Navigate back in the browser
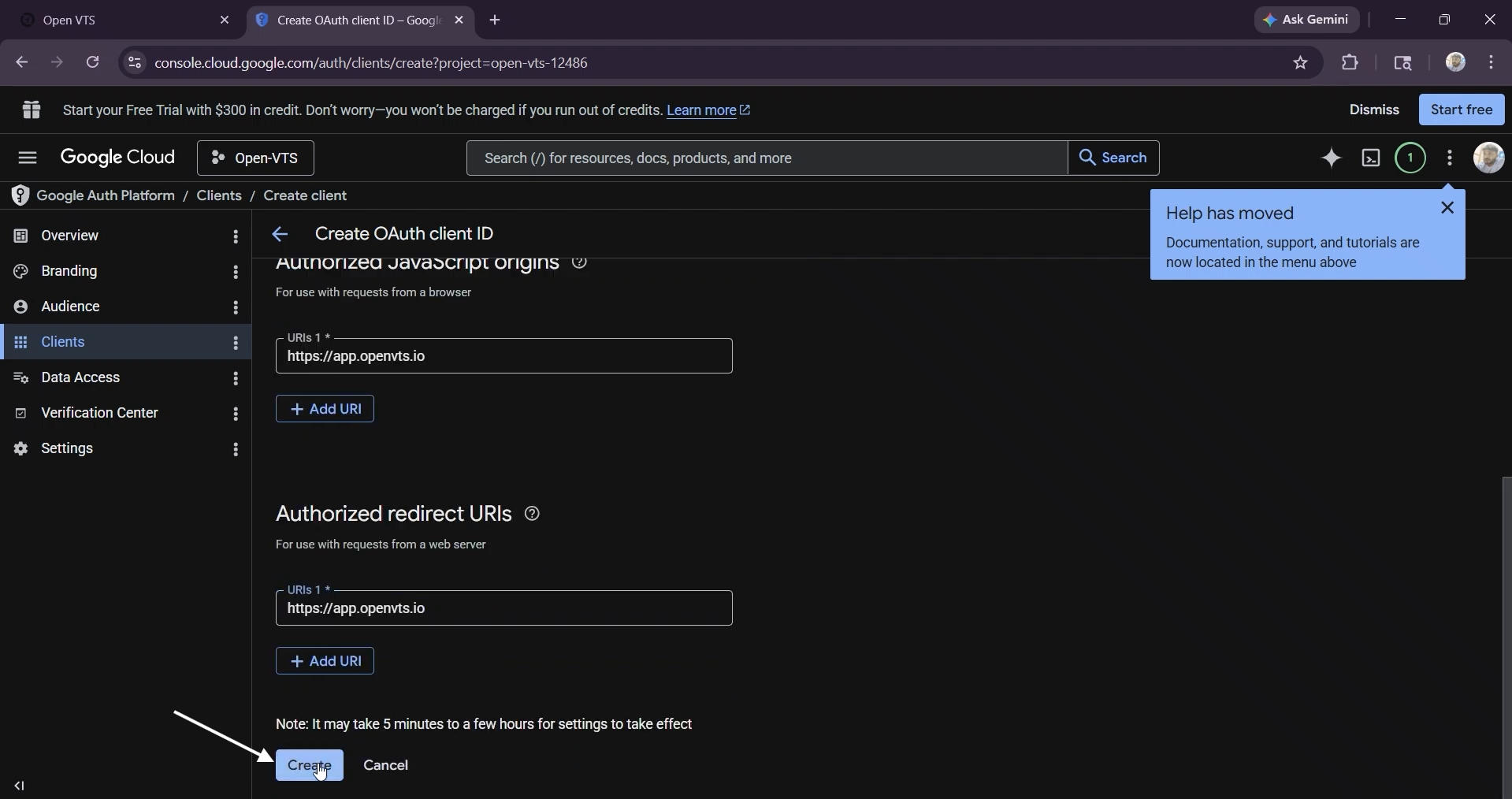Screen dimensions: 1512x799 tap(21, 62)
